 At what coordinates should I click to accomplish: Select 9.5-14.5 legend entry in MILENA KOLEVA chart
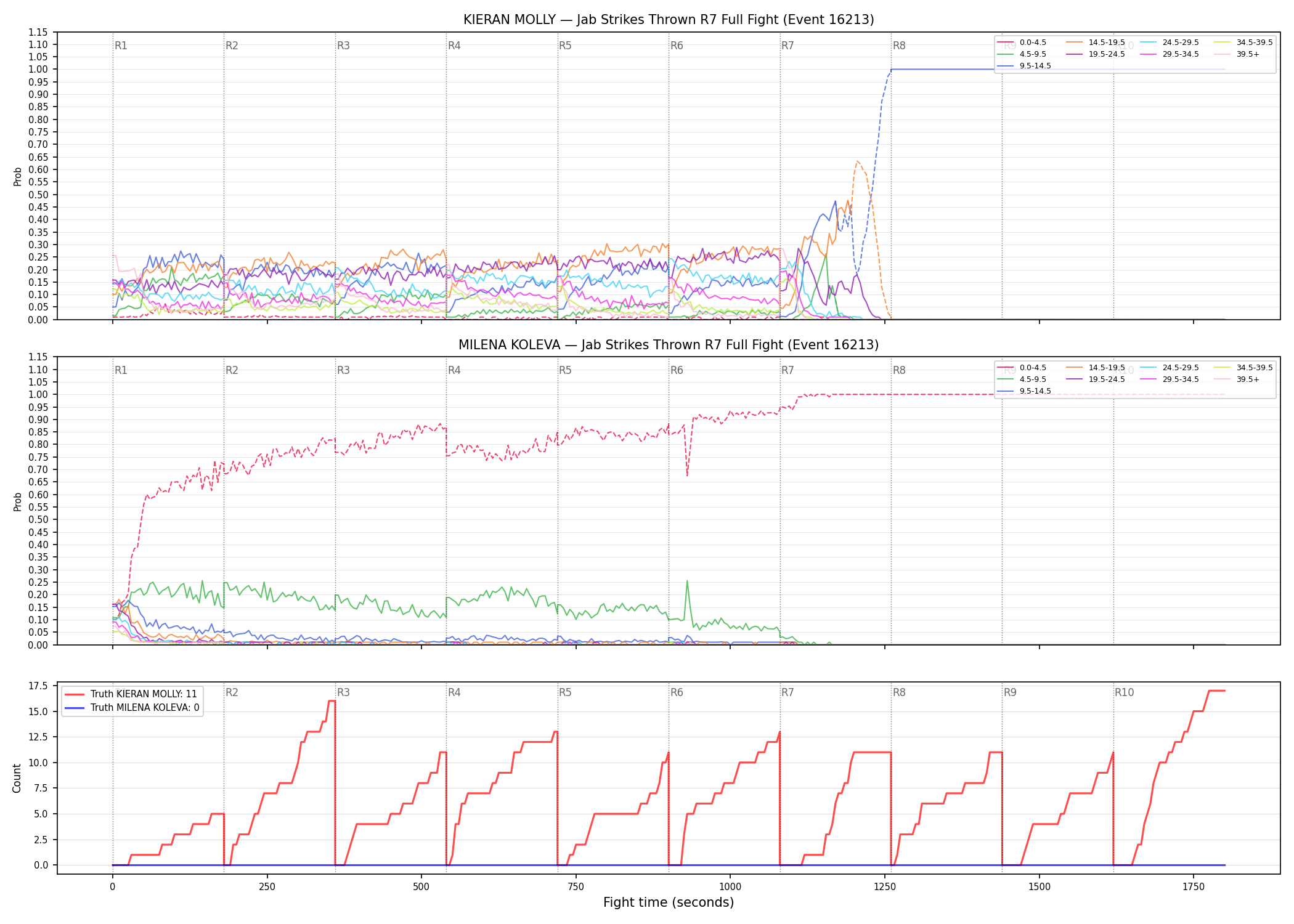click(x=1024, y=391)
